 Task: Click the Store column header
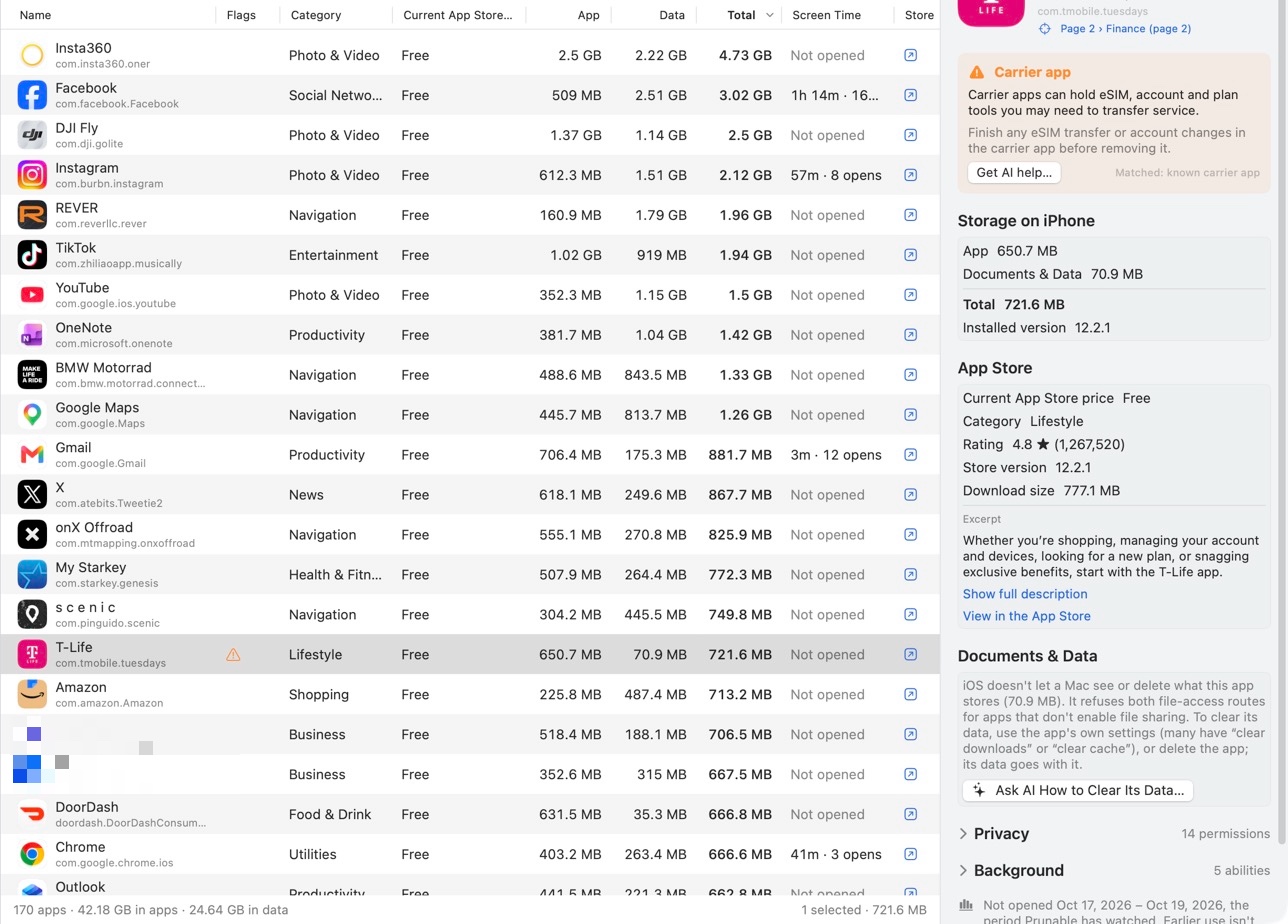tap(918, 15)
